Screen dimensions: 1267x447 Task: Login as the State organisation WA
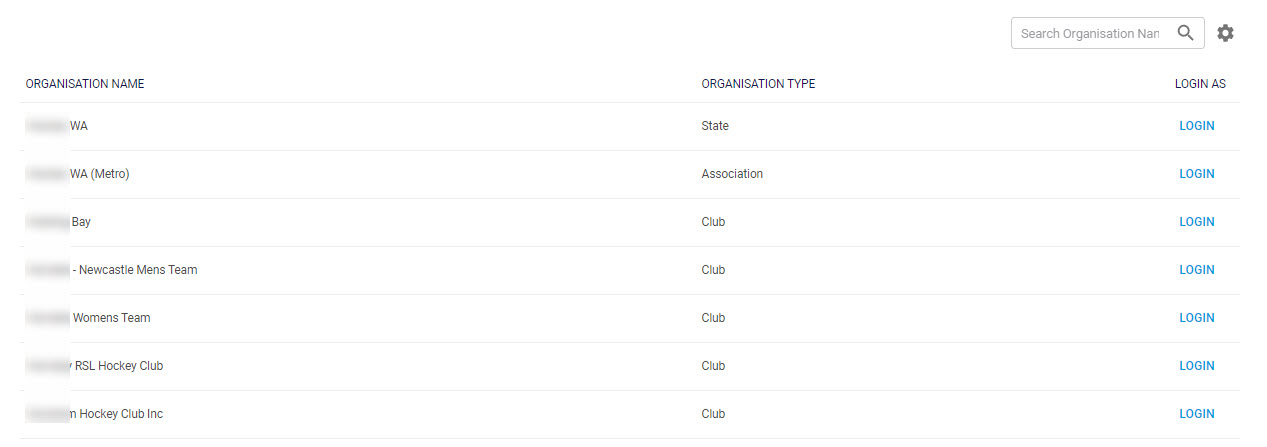tap(1196, 126)
